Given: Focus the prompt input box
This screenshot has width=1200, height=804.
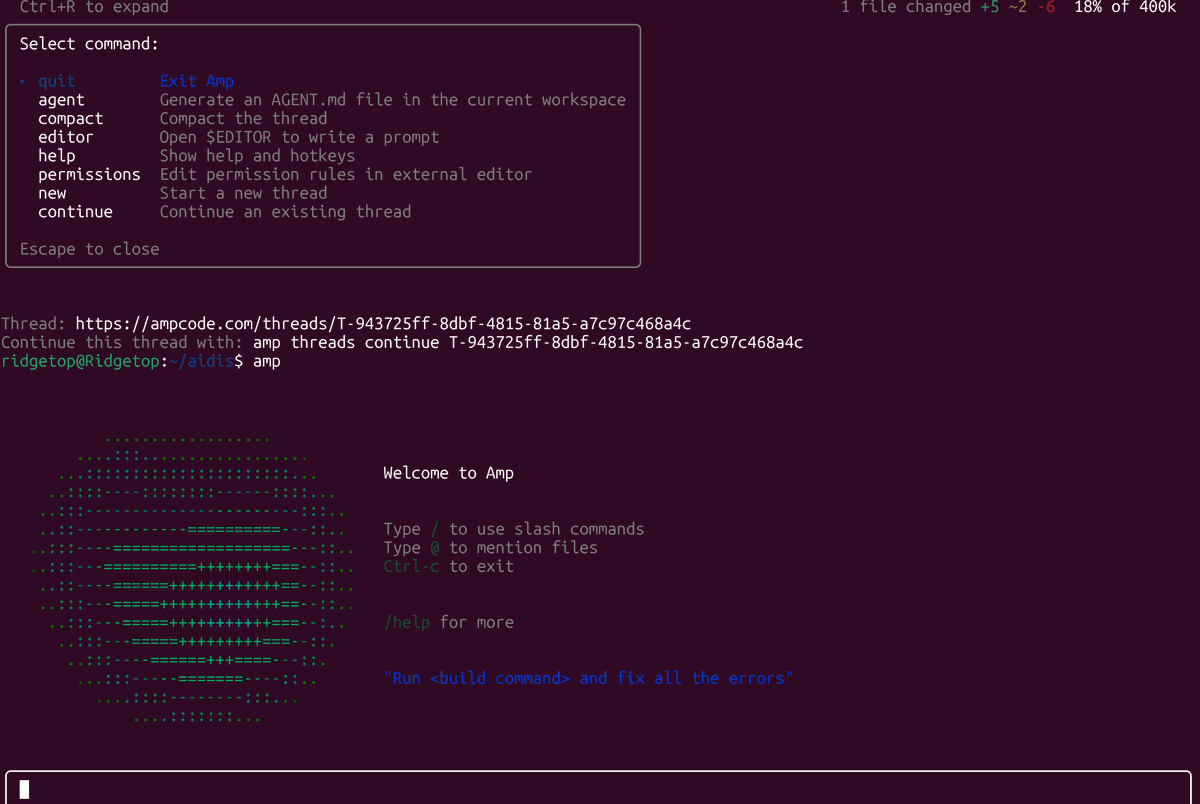Looking at the screenshot, I should click(600, 788).
